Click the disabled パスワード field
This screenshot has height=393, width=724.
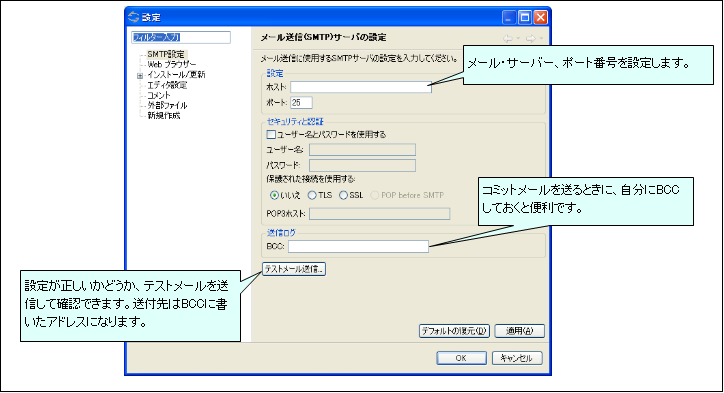coord(362,165)
